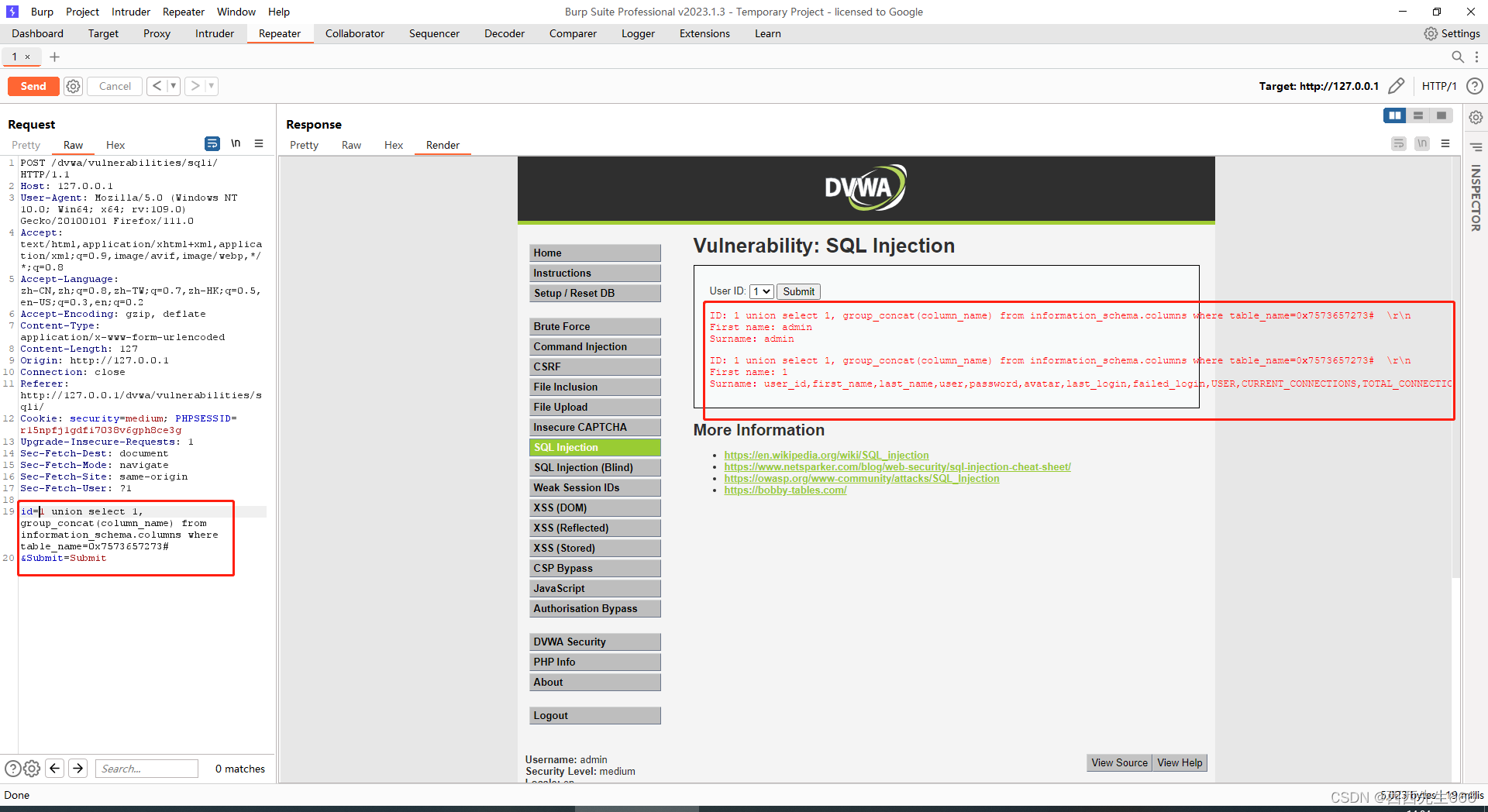
Task: Show response in Pretty view
Action: point(304,145)
